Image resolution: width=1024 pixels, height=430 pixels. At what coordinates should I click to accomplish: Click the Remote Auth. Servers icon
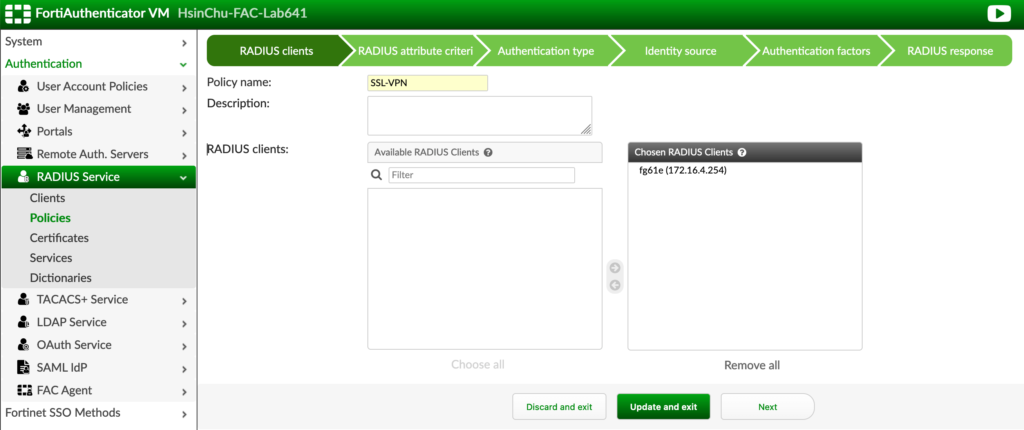pos(24,154)
